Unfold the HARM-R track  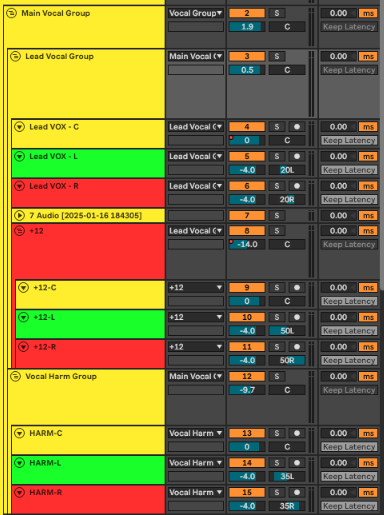pyautogui.click(x=19, y=492)
